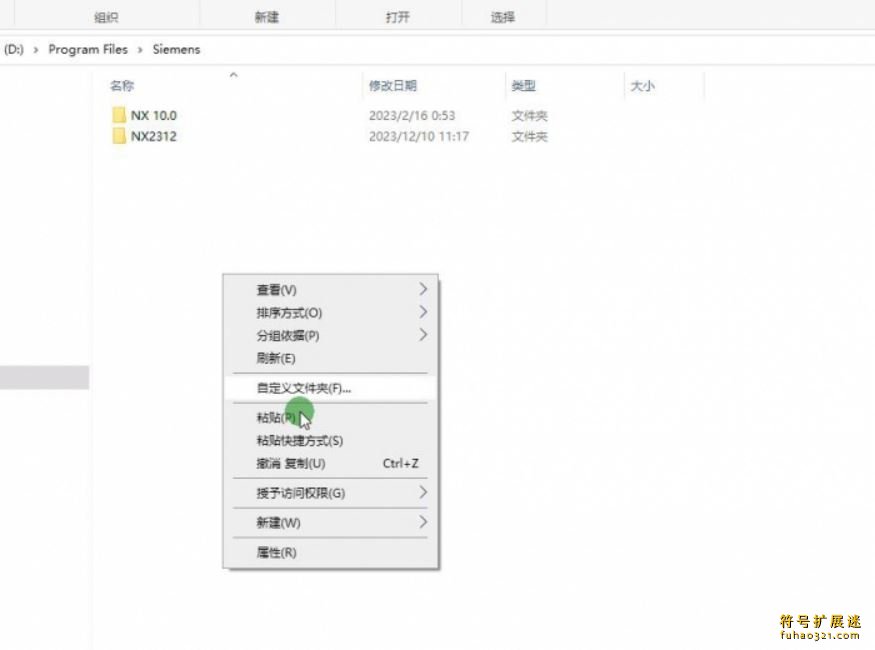Click the 类型 column header
The width and height of the screenshot is (875, 650).
tap(524, 87)
